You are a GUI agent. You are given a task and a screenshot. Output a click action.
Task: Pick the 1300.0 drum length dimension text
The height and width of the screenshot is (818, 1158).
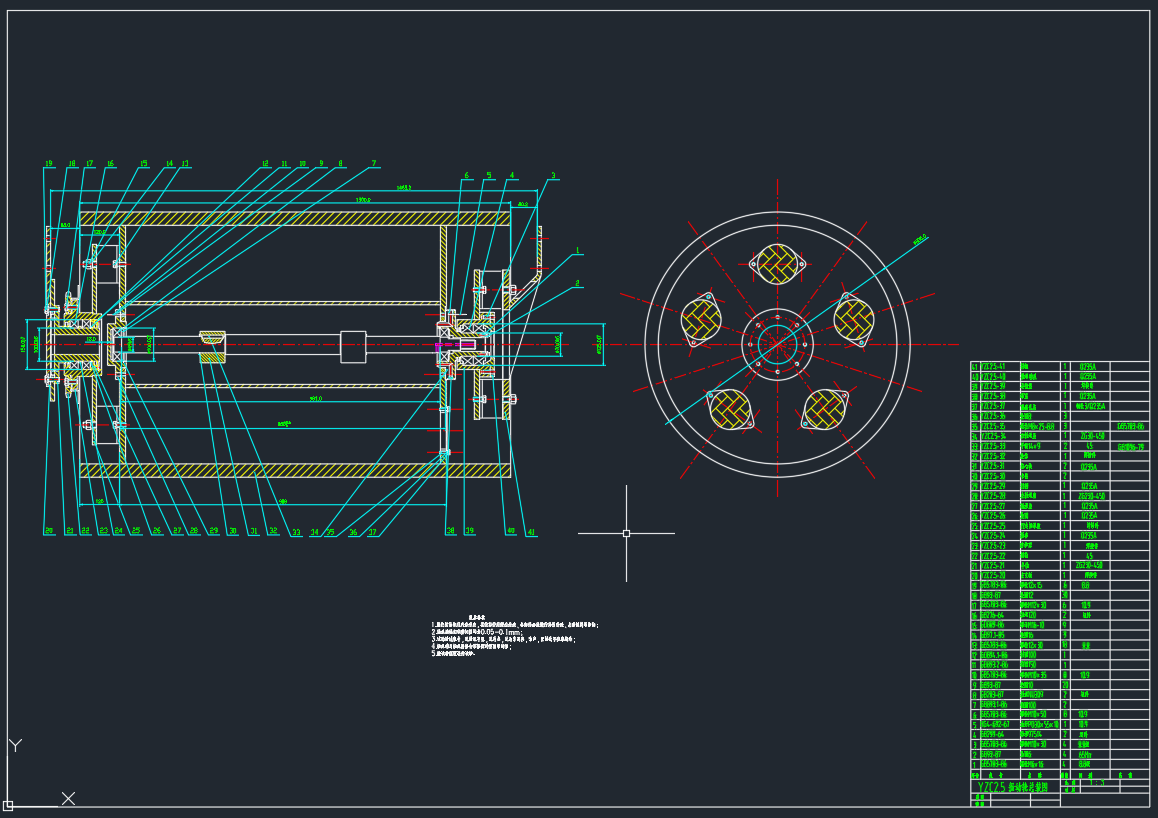click(x=363, y=199)
